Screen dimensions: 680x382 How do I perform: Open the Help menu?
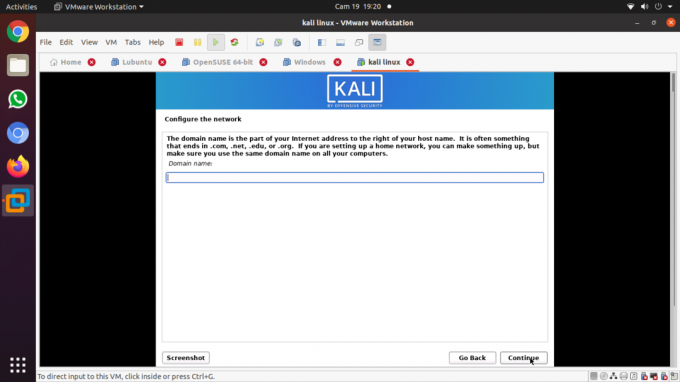coord(156,42)
